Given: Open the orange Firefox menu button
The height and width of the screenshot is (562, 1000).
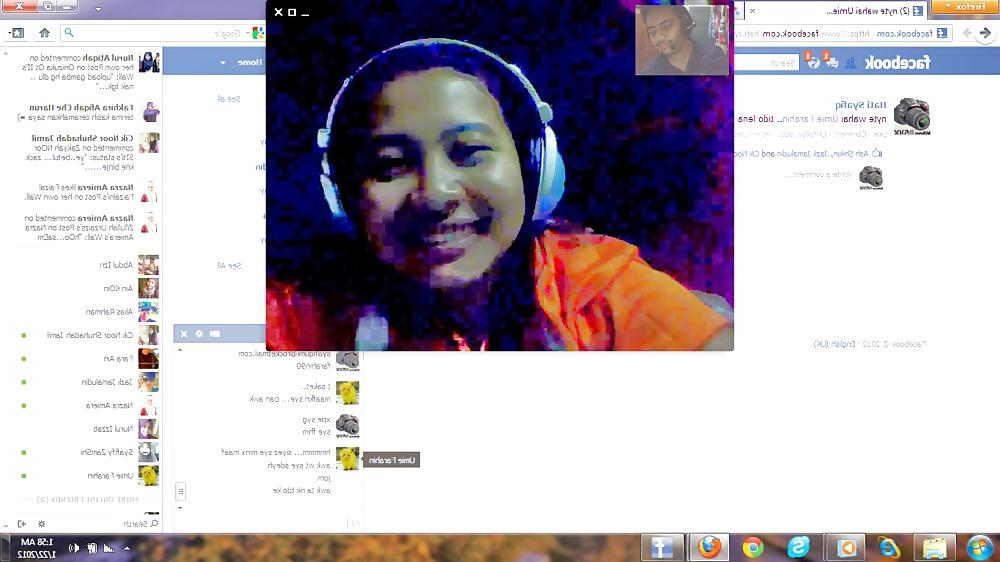Looking at the screenshot, I should [966, 7].
